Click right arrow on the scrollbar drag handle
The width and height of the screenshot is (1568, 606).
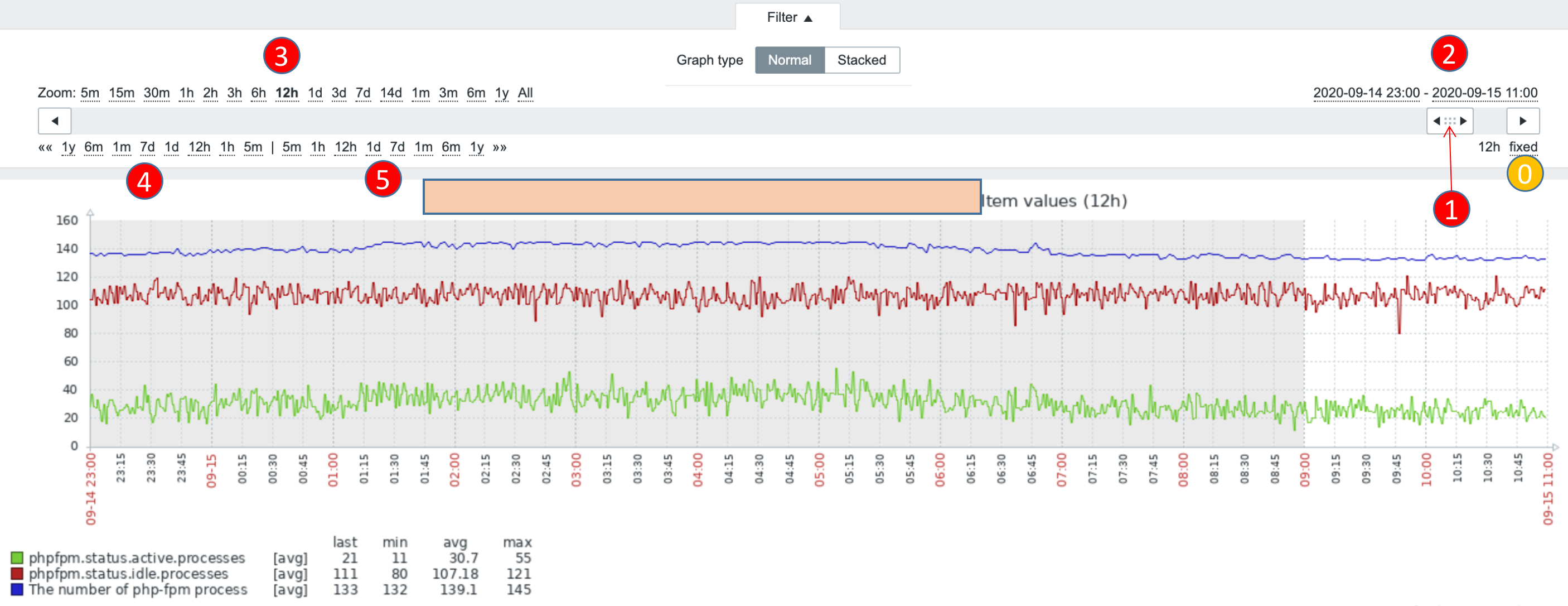(x=1463, y=121)
